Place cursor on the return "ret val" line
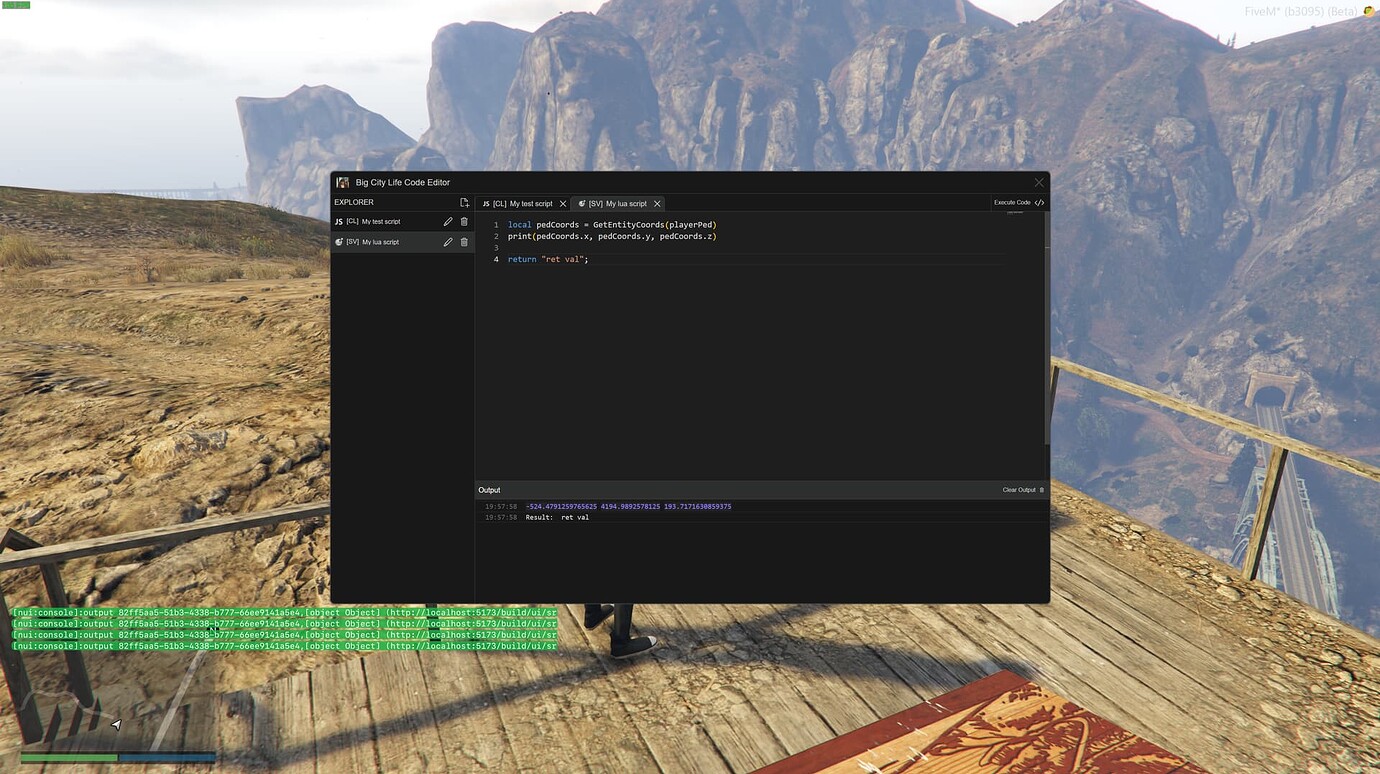 (548, 260)
